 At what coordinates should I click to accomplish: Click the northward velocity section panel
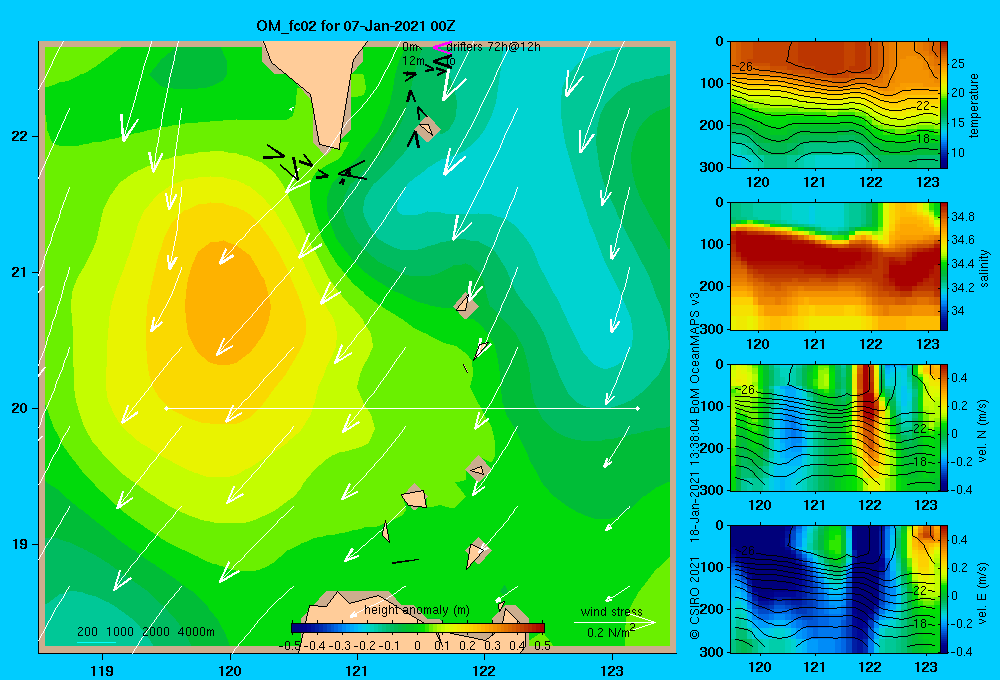pyautogui.click(x=834, y=427)
